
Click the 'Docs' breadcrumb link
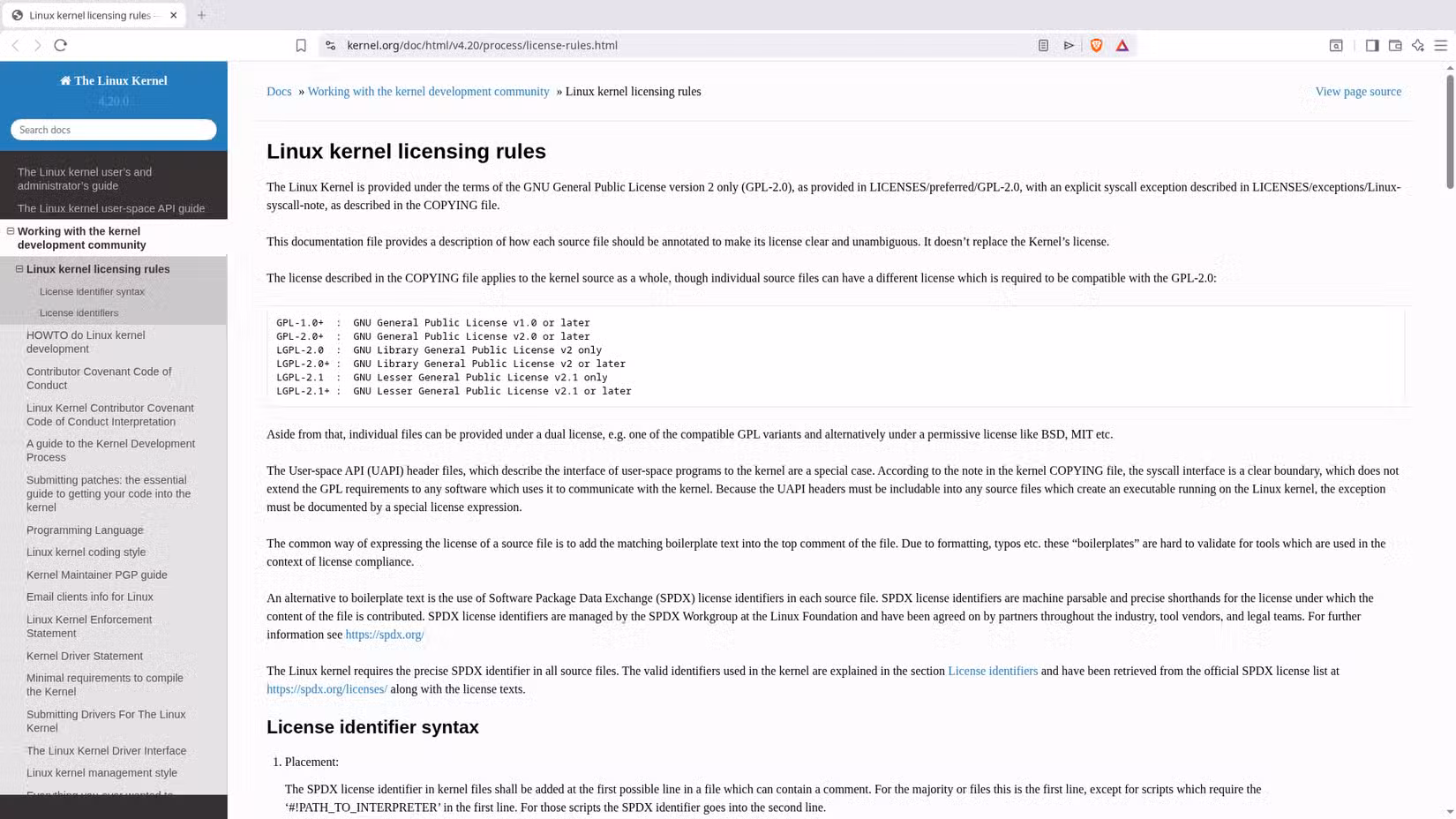coord(279,92)
